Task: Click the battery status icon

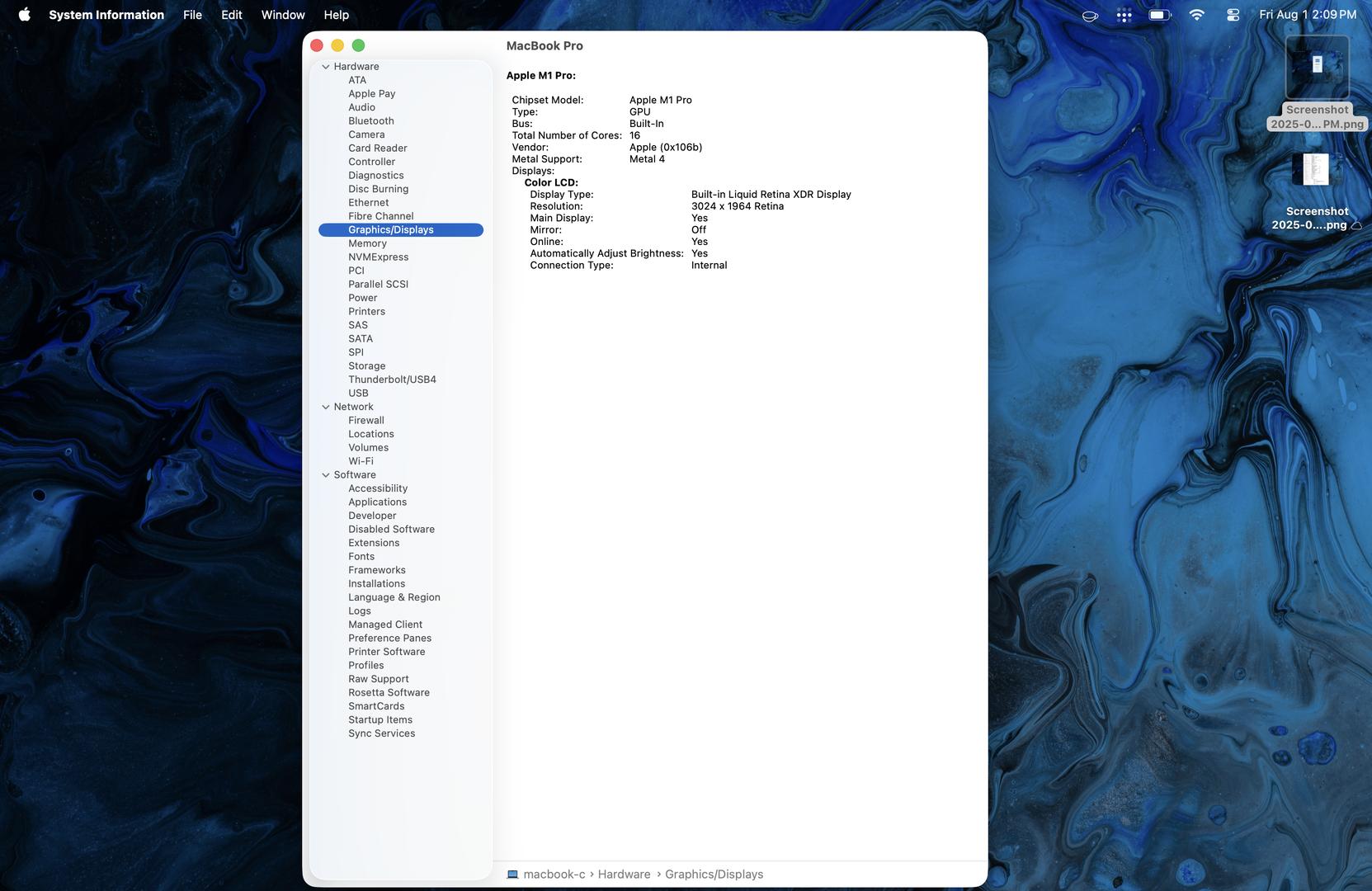Action: 1160,15
